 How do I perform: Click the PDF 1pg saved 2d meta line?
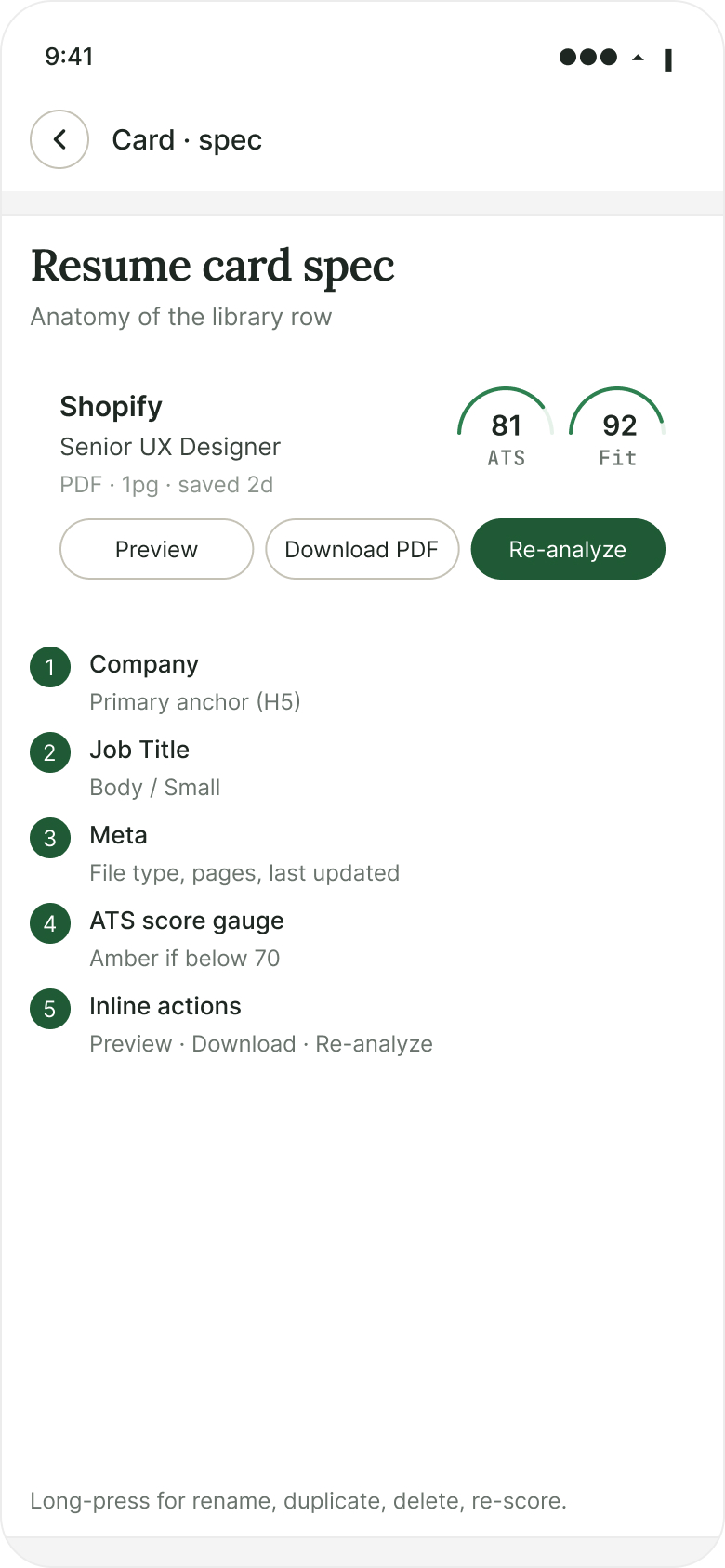tap(166, 485)
